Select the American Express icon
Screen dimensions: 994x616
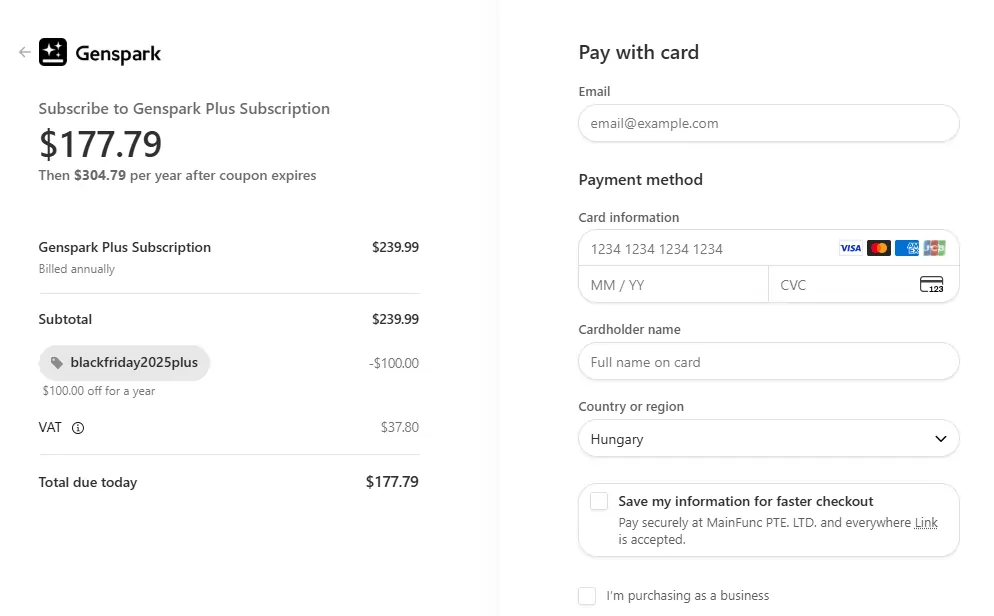(x=906, y=247)
